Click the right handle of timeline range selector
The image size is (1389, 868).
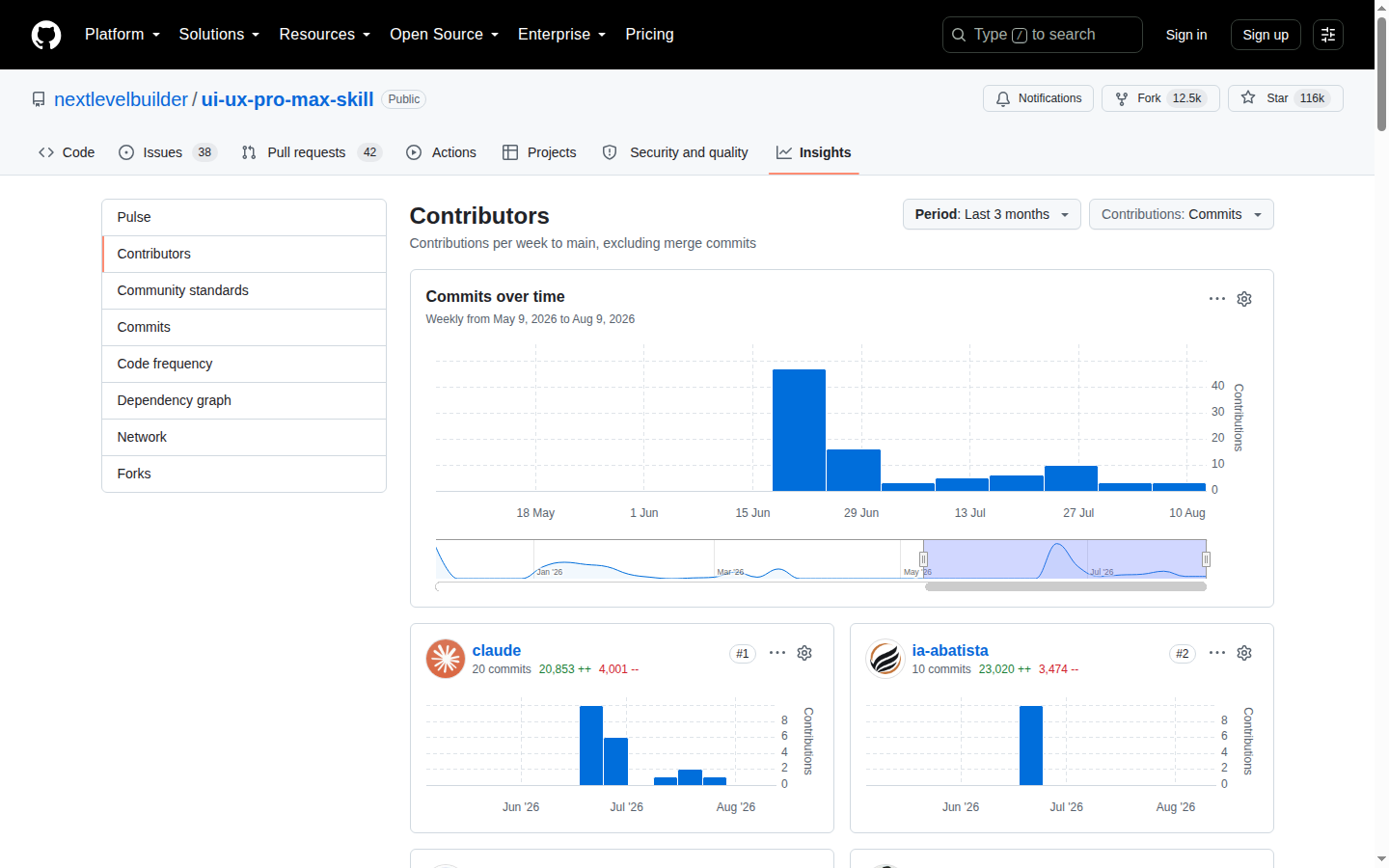tap(1206, 559)
